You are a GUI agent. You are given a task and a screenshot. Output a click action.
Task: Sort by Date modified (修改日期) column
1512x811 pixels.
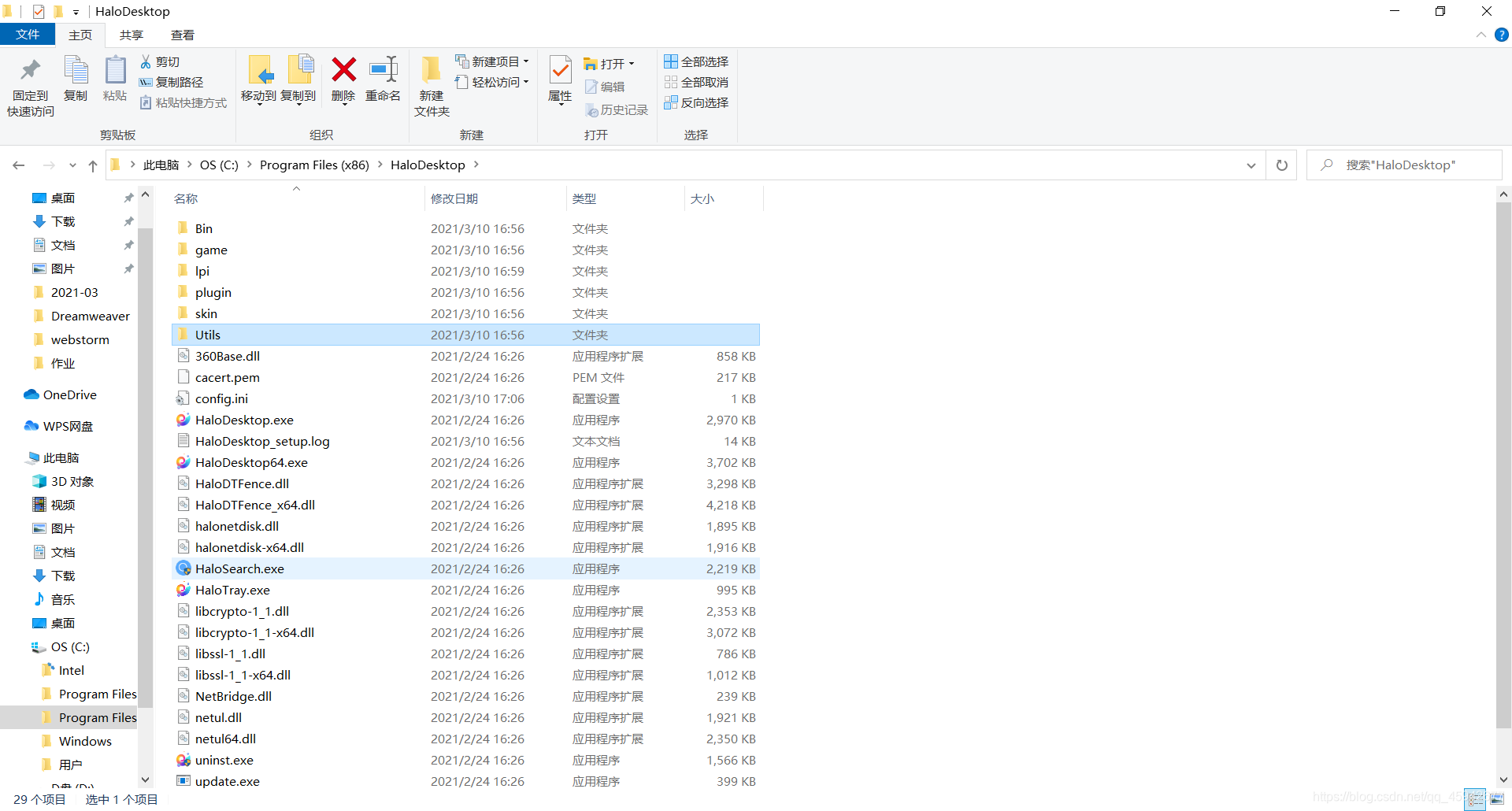point(454,198)
